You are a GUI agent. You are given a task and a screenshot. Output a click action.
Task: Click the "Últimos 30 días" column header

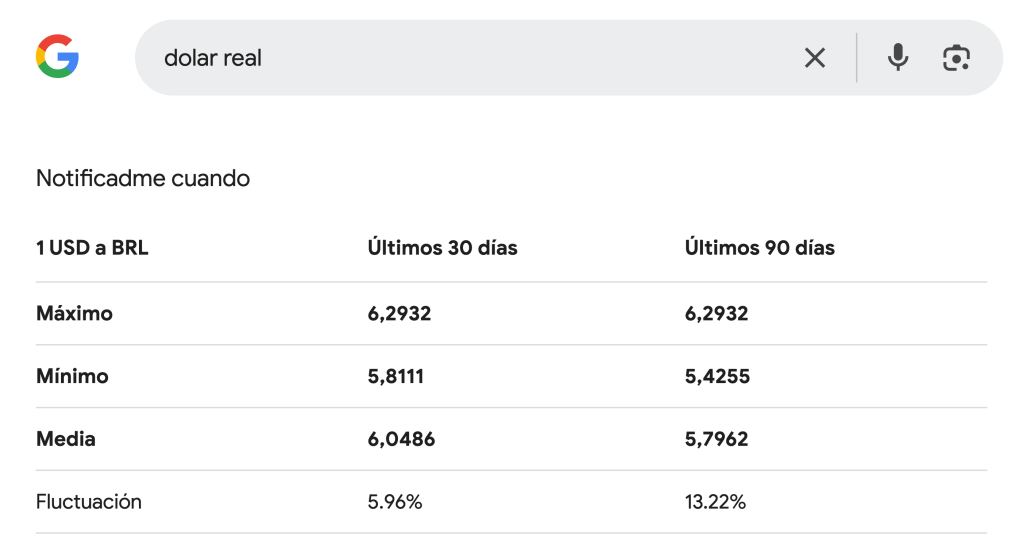pyautogui.click(x=442, y=248)
